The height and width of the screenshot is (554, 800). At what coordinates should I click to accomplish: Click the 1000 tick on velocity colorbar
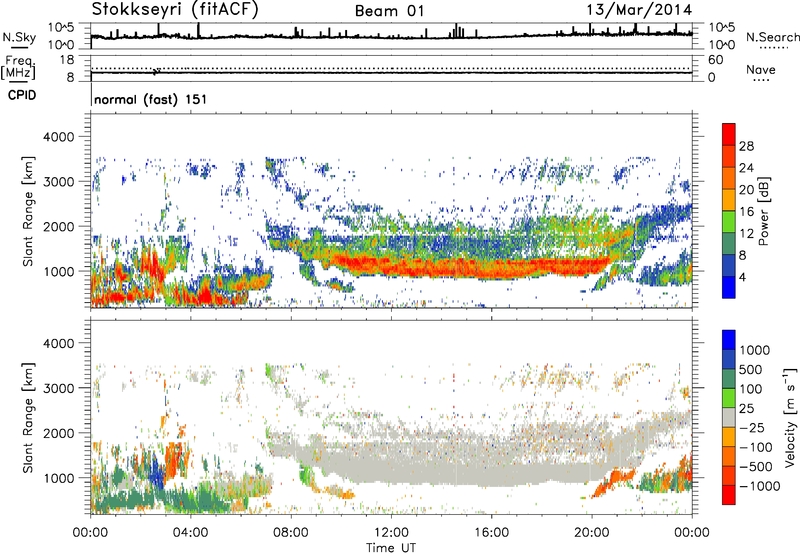755,350
